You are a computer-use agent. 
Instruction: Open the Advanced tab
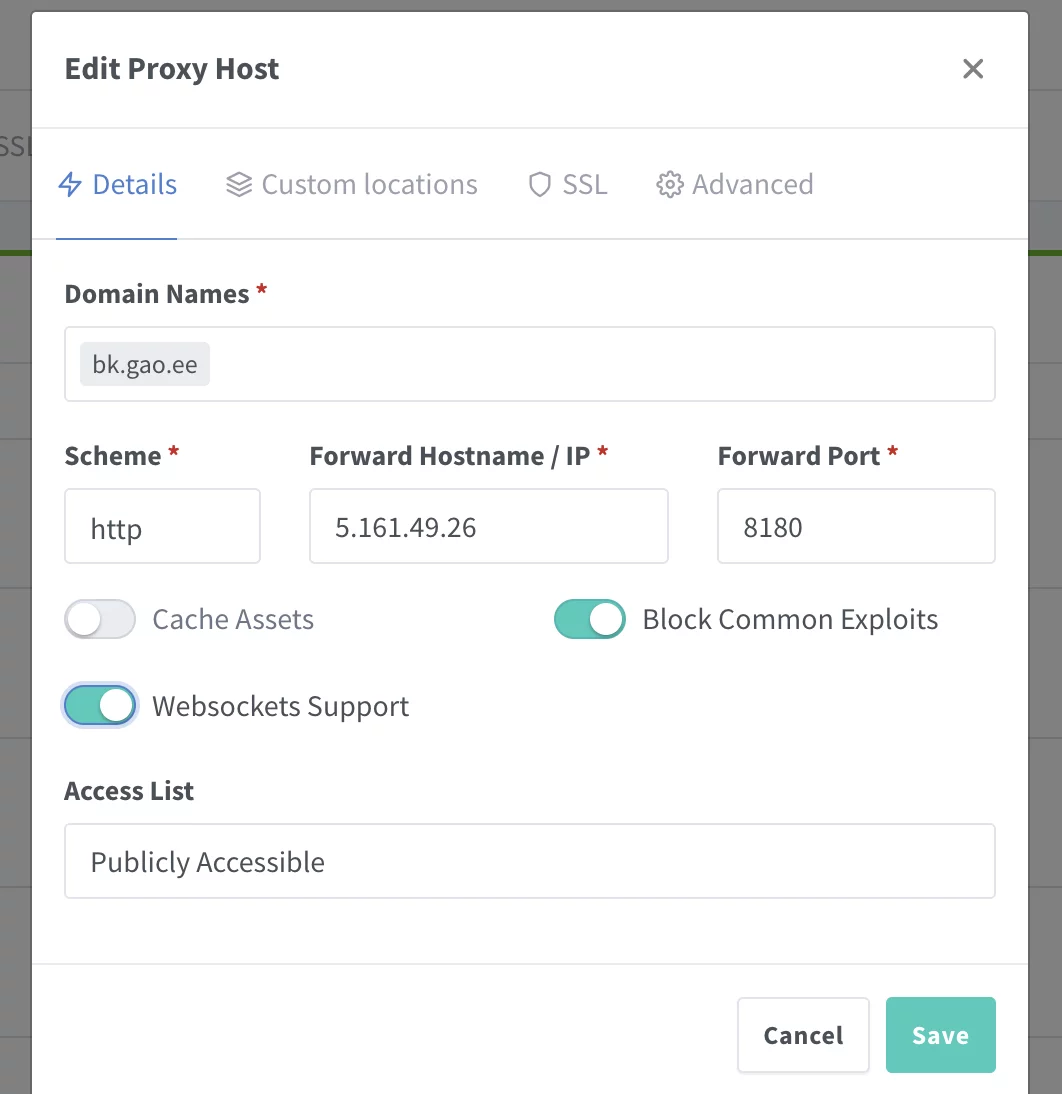tap(752, 185)
